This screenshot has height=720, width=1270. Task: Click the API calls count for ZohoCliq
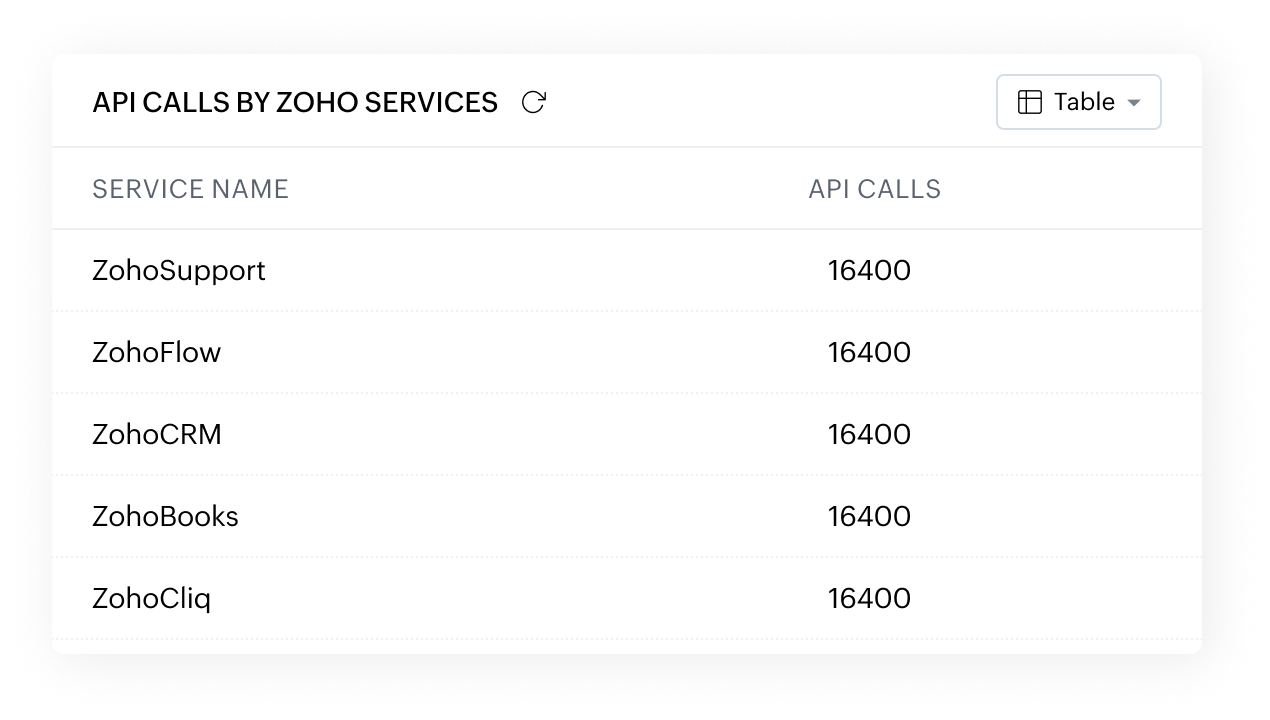point(869,598)
